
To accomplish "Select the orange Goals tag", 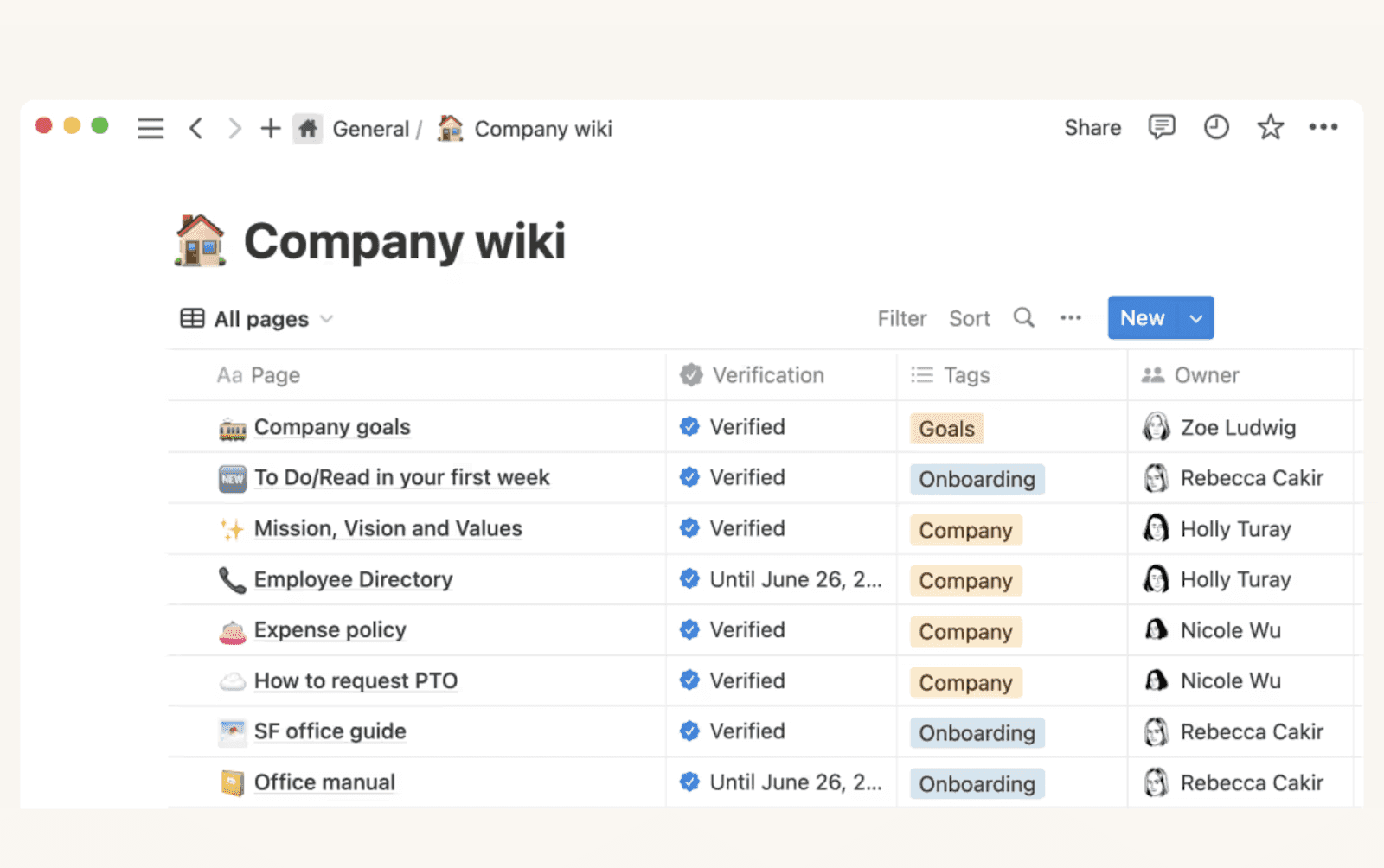I will (945, 428).
